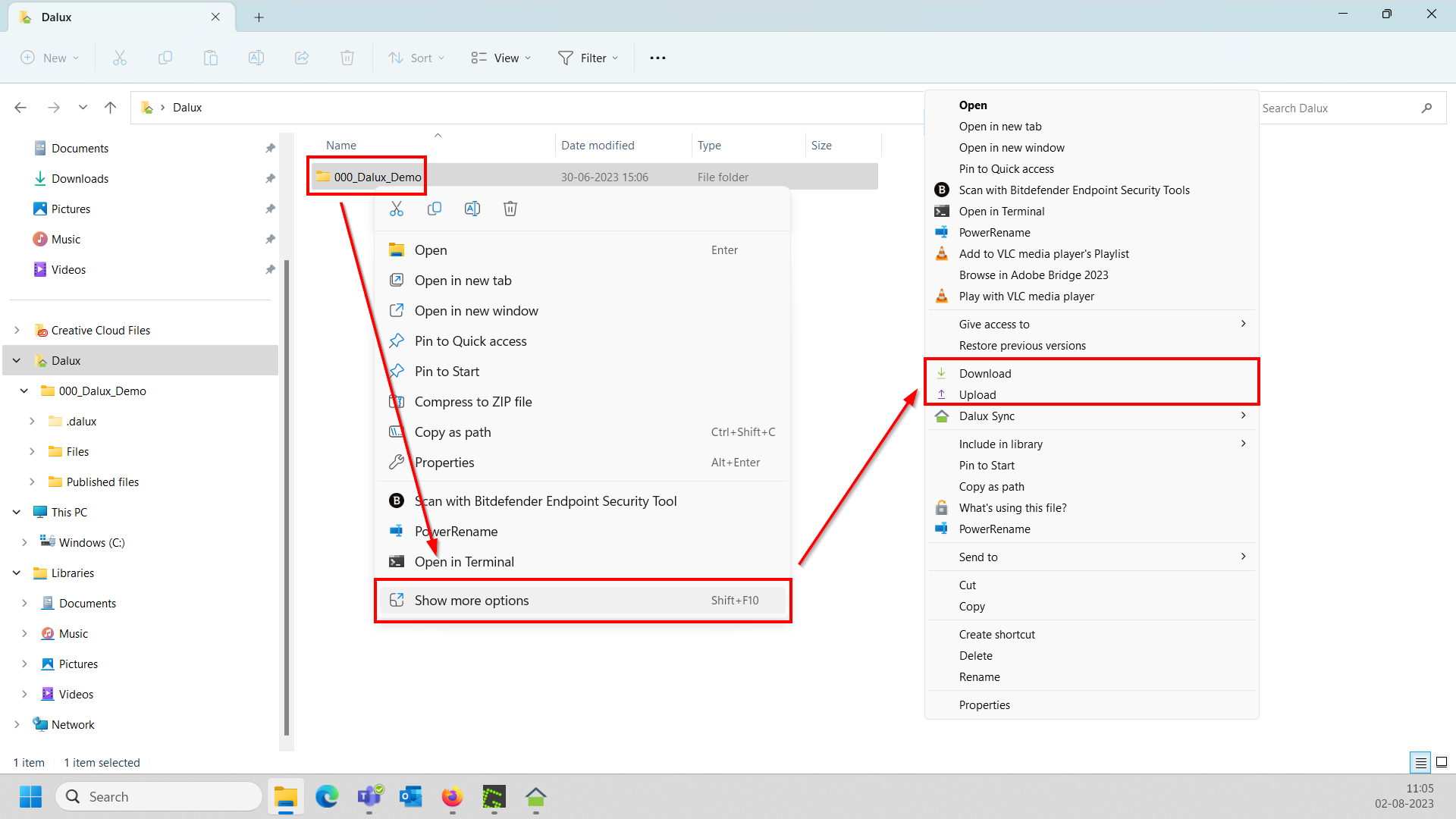Switch to details view layout toggle
The image size is (1456, 819).
click(1420, 762)
